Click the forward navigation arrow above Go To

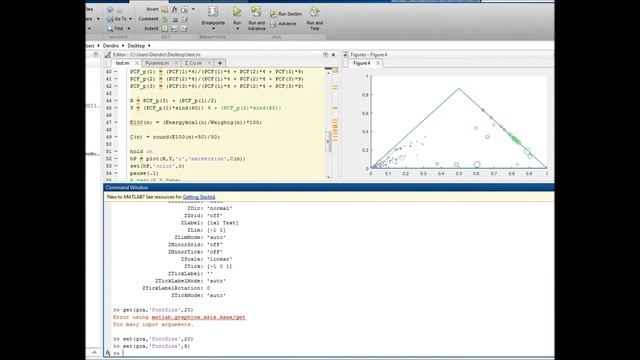[x=120, y=9]
